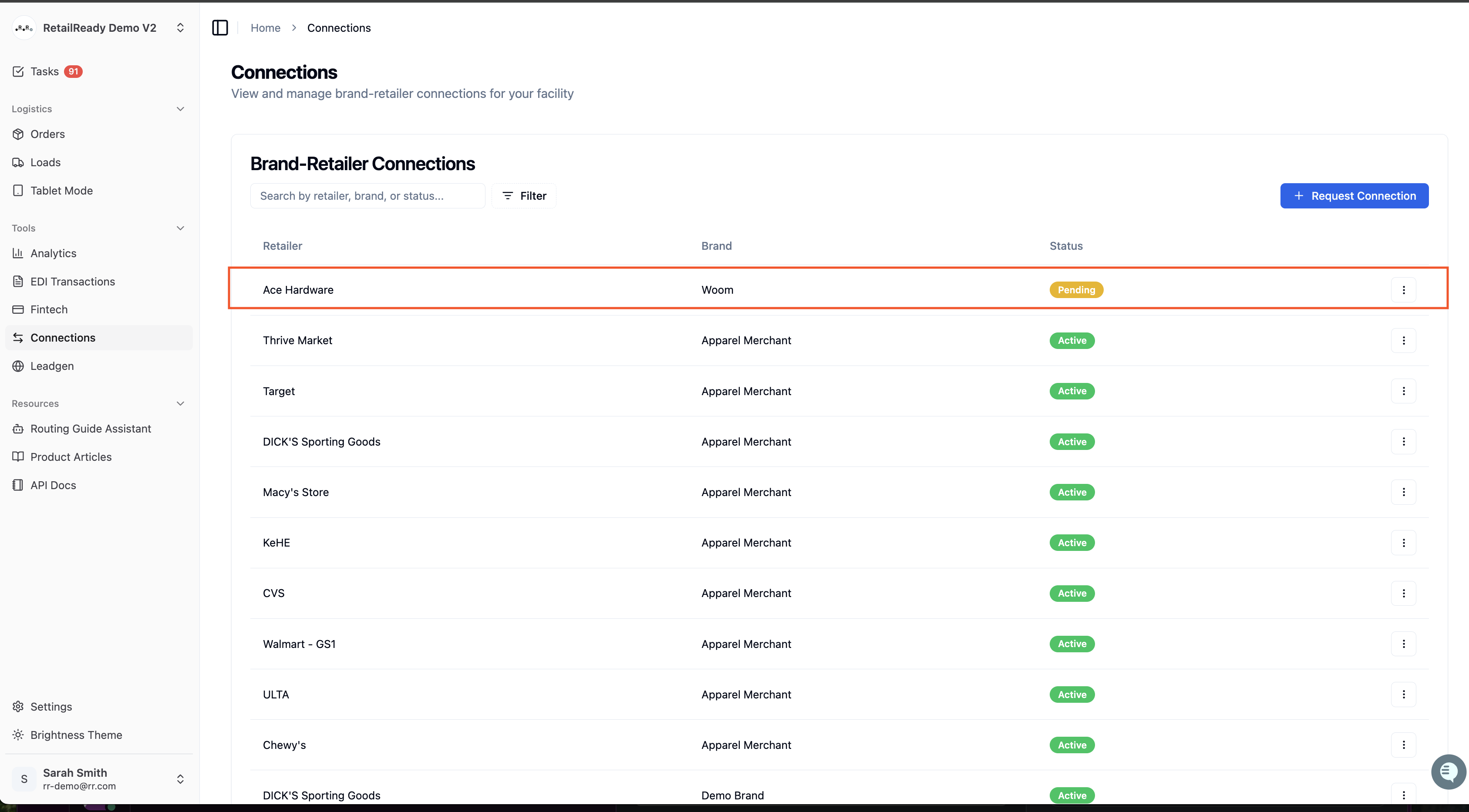
Task: Click the Orders box icon
Action: [x=18, y=134]
